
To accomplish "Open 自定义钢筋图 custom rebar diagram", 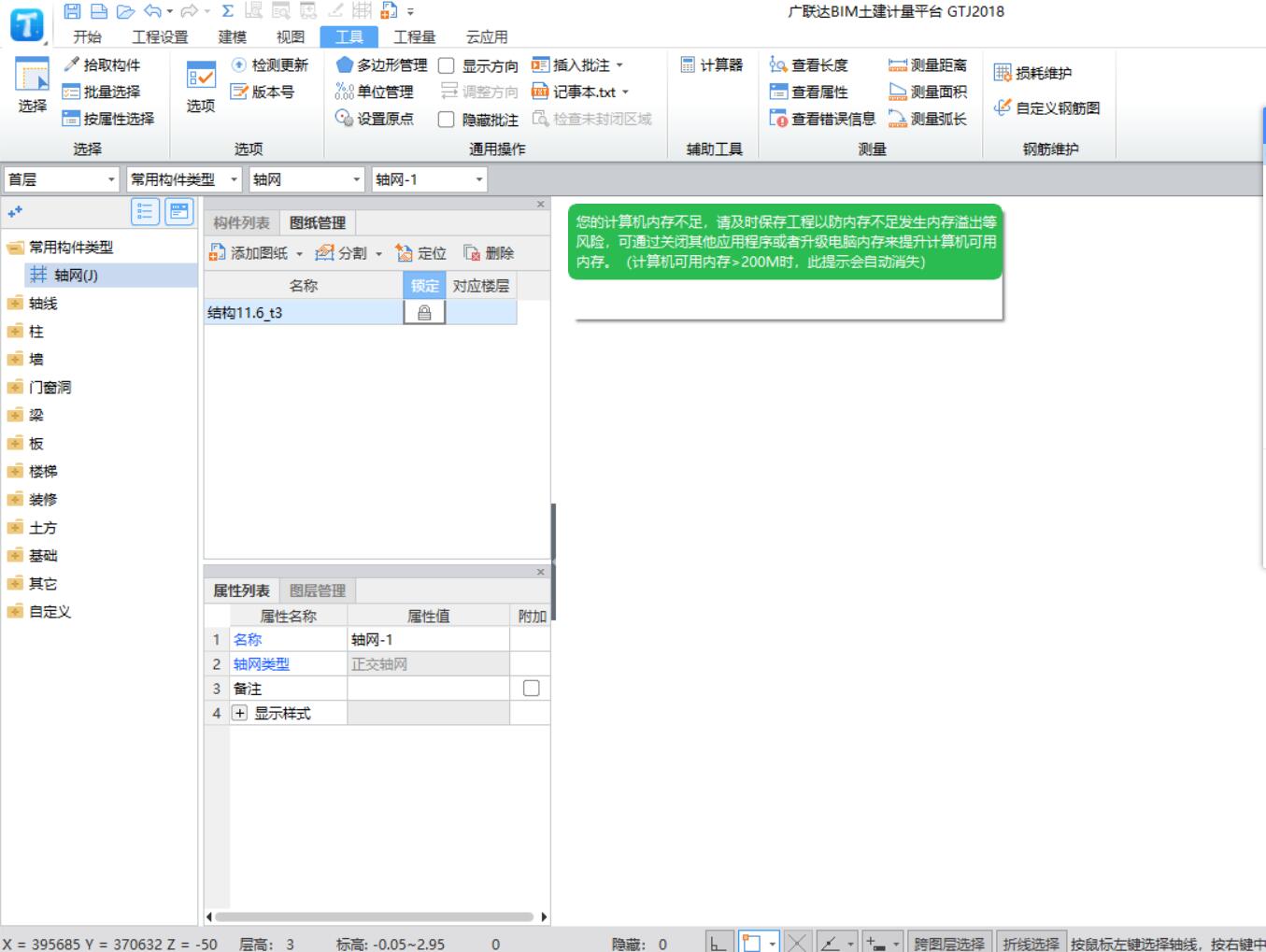I will (1046, 107).
